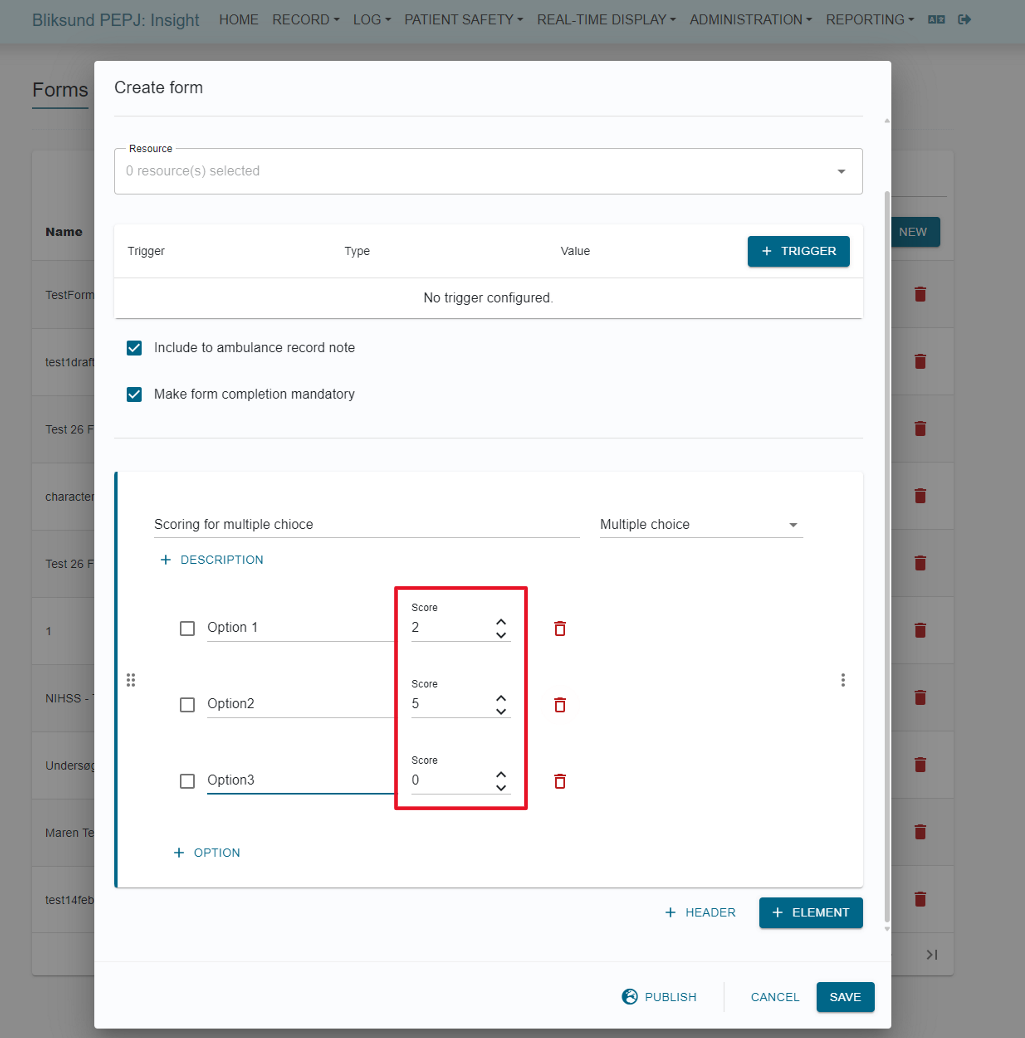The width and height of the screenshot is (1025, 1038).
Task: Click the Bliksund PEPJ: Insight brand link
Action: pyautogui.click(x=116, y=20)
